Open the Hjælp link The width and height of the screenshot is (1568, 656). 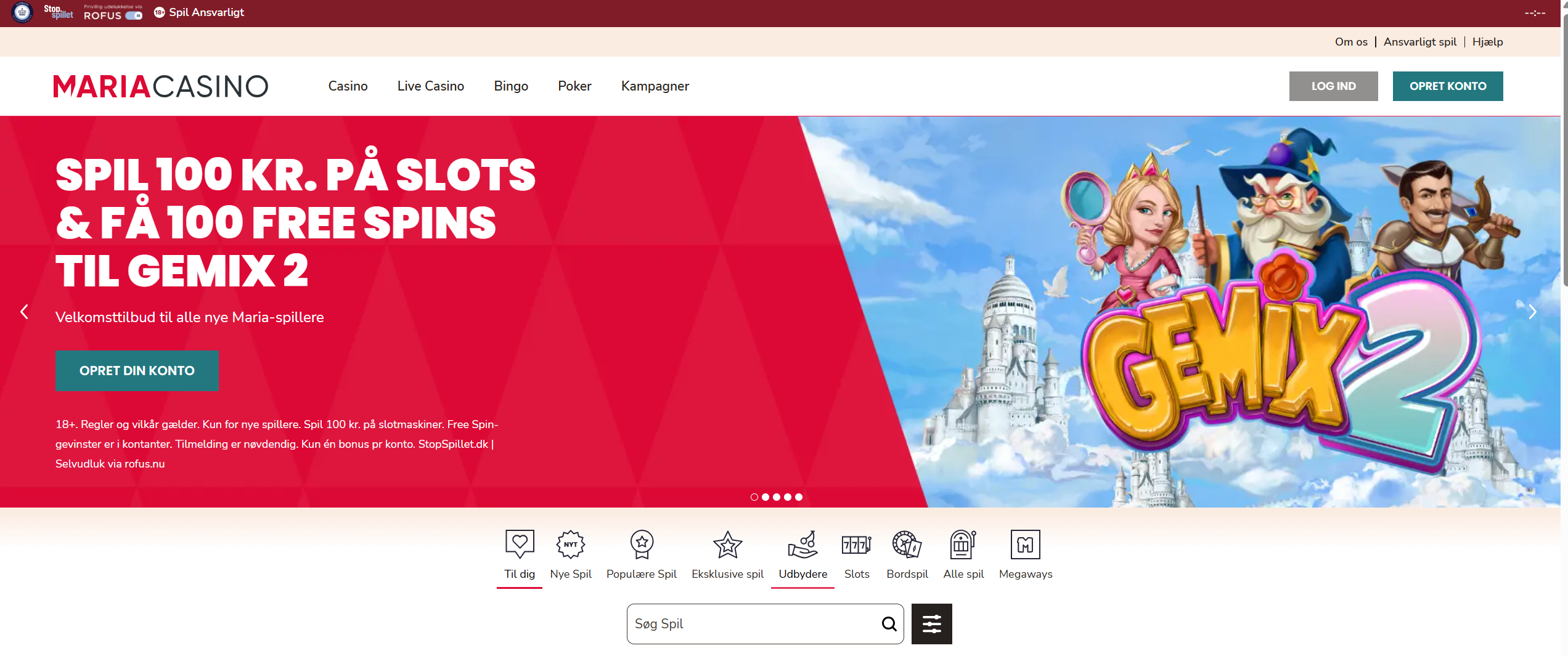[x=1487, y=42]
